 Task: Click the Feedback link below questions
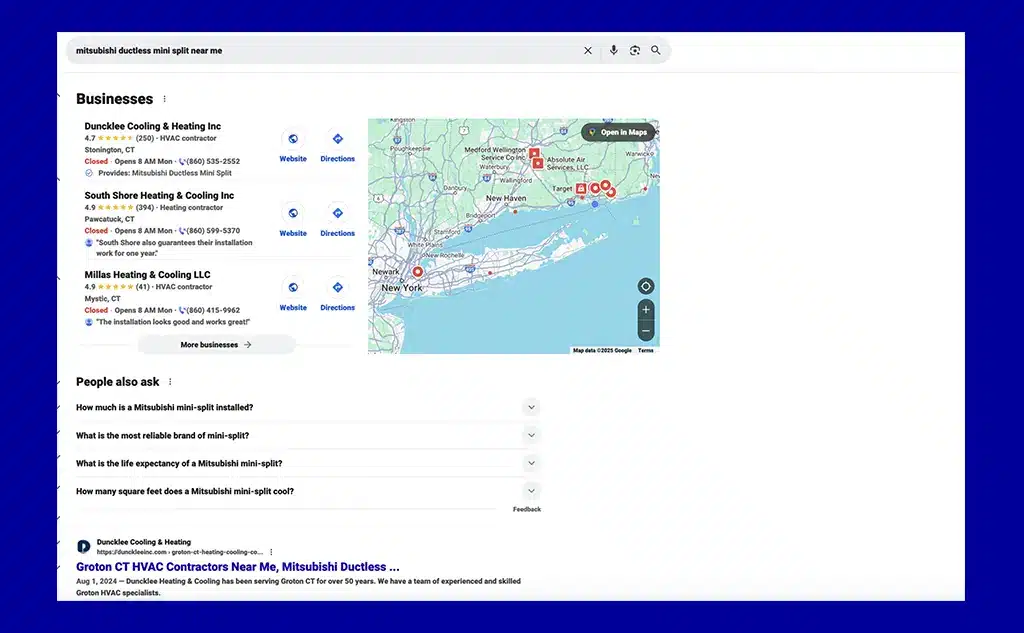click(x=526, y=510)
